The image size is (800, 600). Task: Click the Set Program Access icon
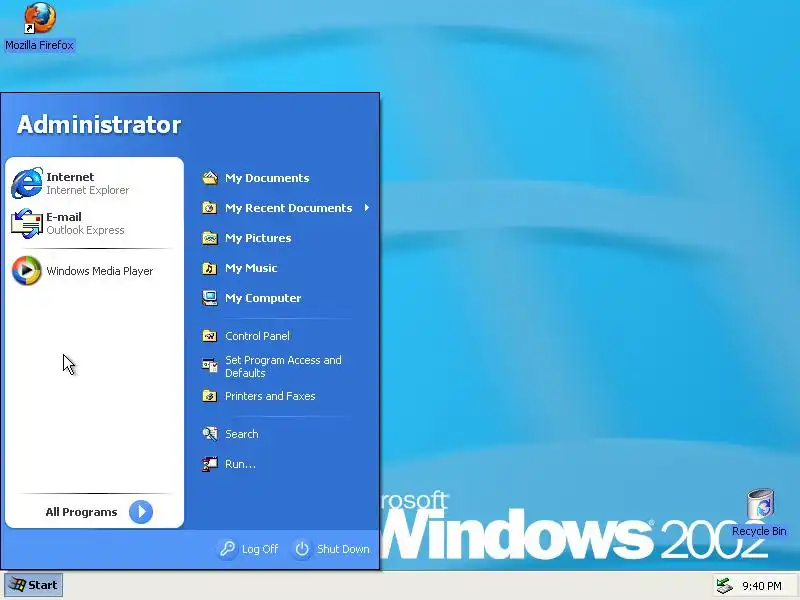point(210,365)
